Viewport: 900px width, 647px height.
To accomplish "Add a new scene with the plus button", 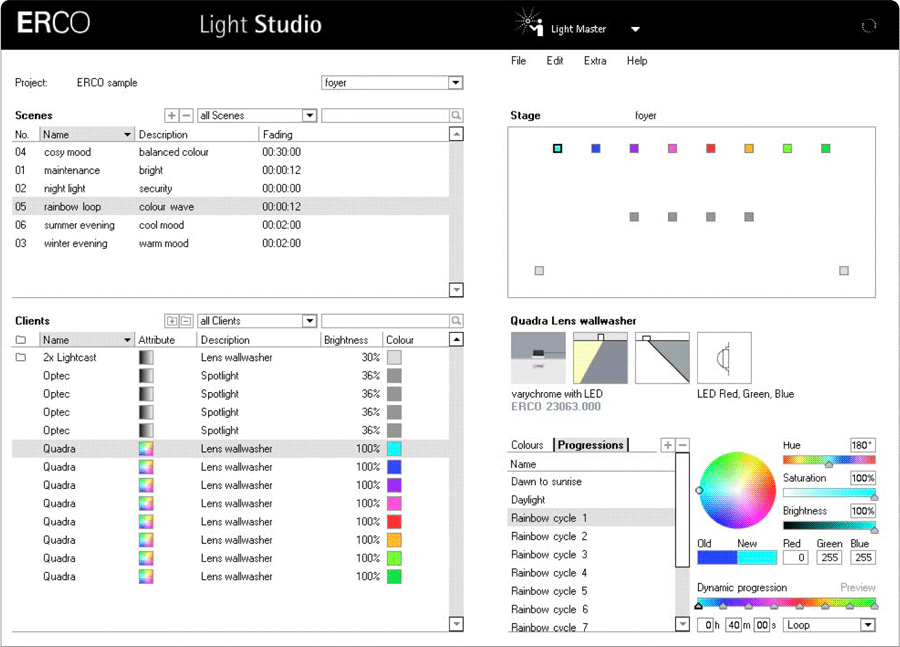I will (171, 115).
